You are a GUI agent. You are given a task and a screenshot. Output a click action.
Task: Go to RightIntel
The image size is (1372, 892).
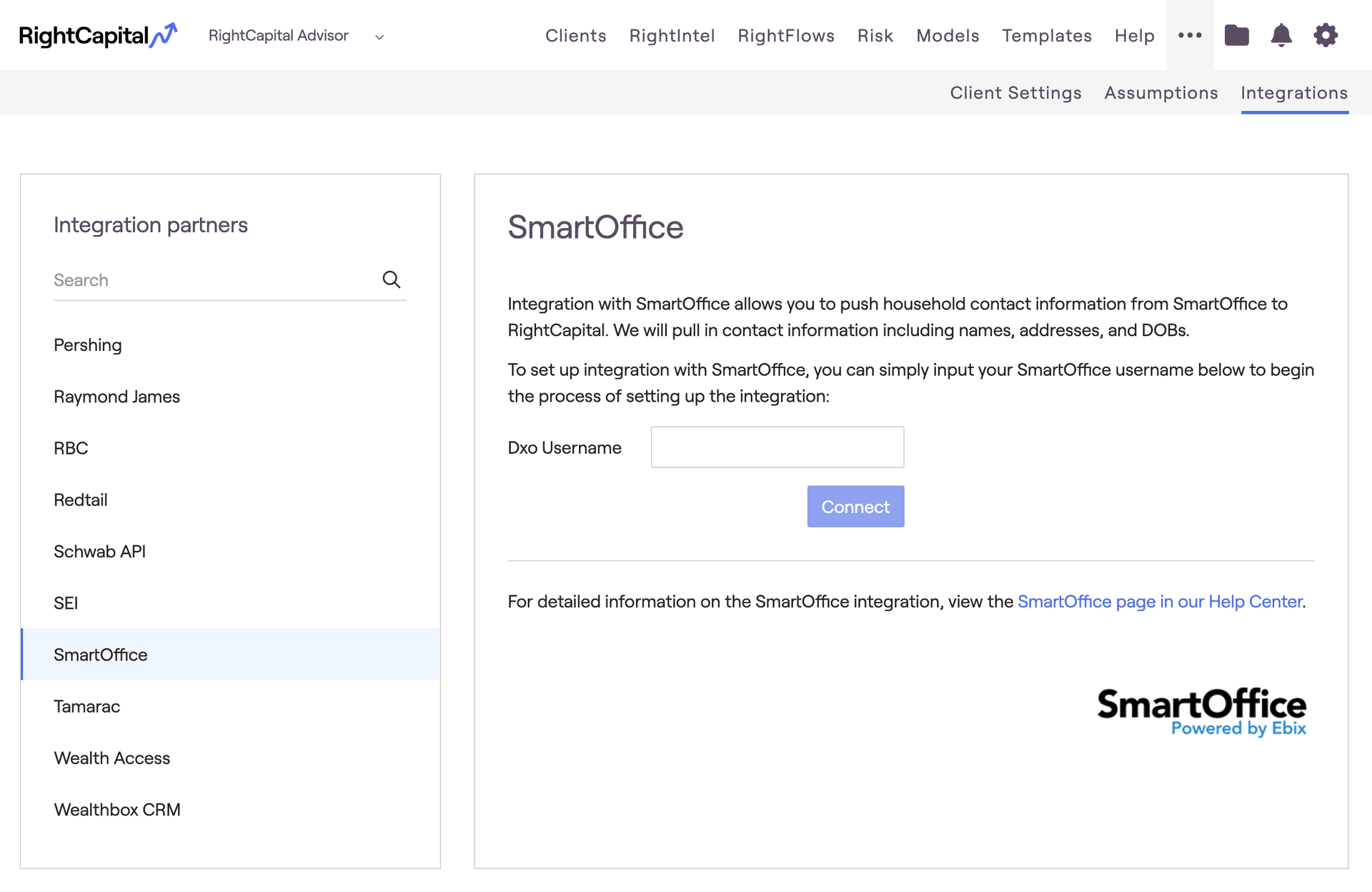click(672, 36)
